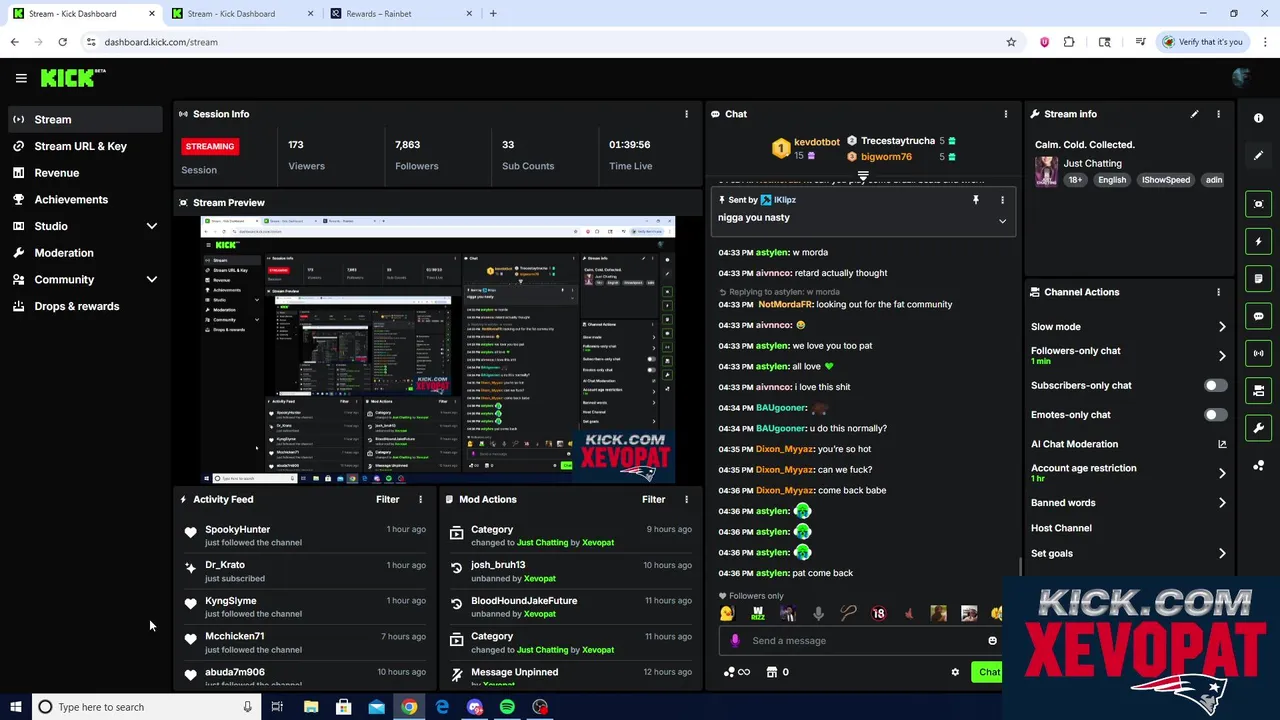Screen dimensions: 1280x720
Task: Click the lightning bolt activity feed icon
Action: 1258,241
